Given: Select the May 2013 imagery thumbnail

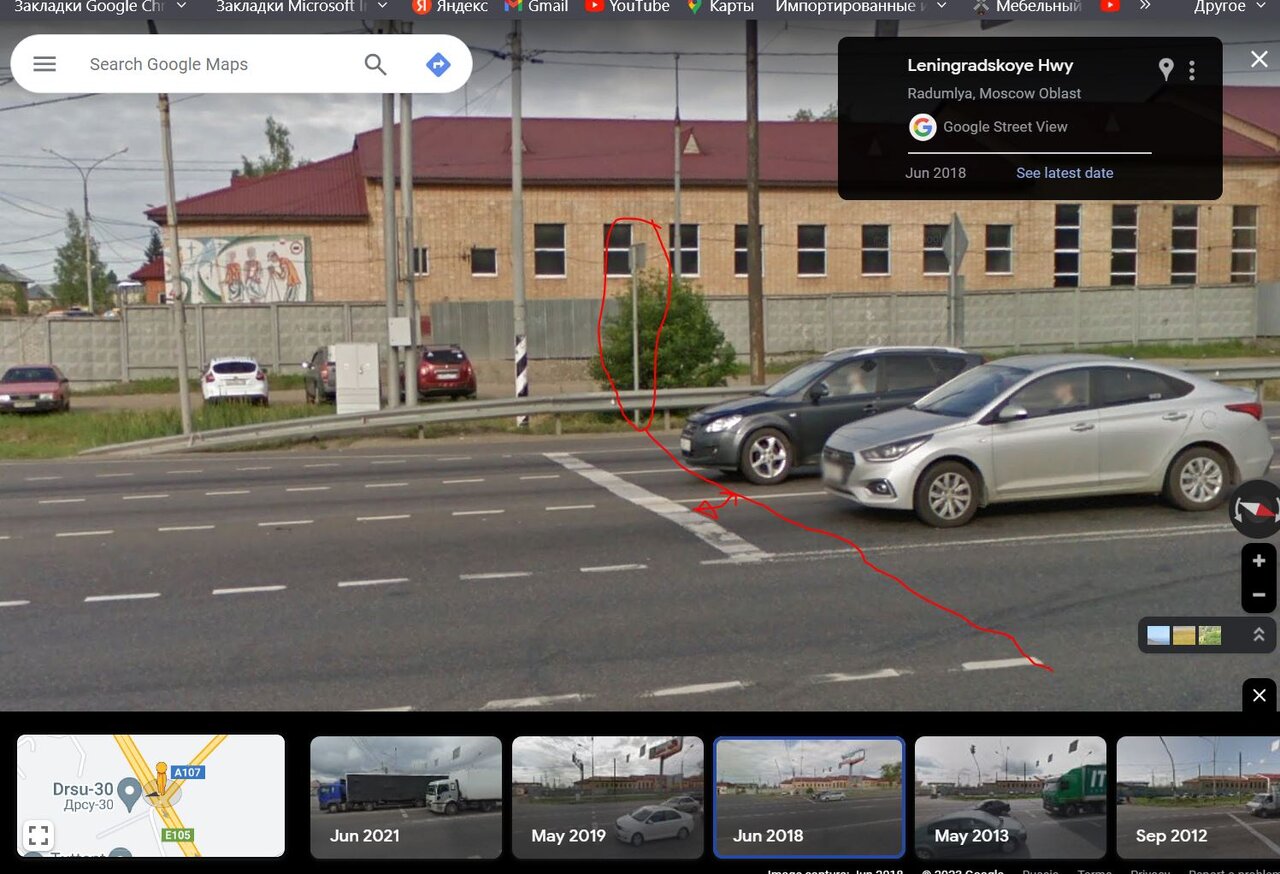Looking at the screenshot, I should pos(1010,797).
